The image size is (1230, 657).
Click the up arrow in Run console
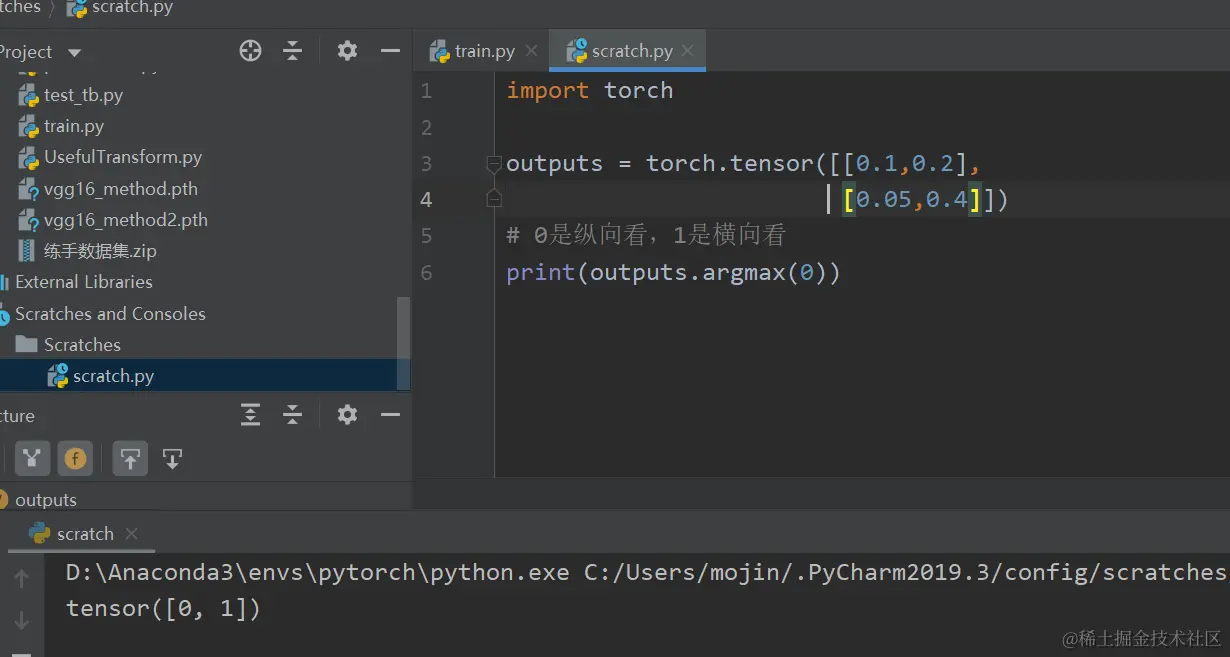tap(21, 578)
